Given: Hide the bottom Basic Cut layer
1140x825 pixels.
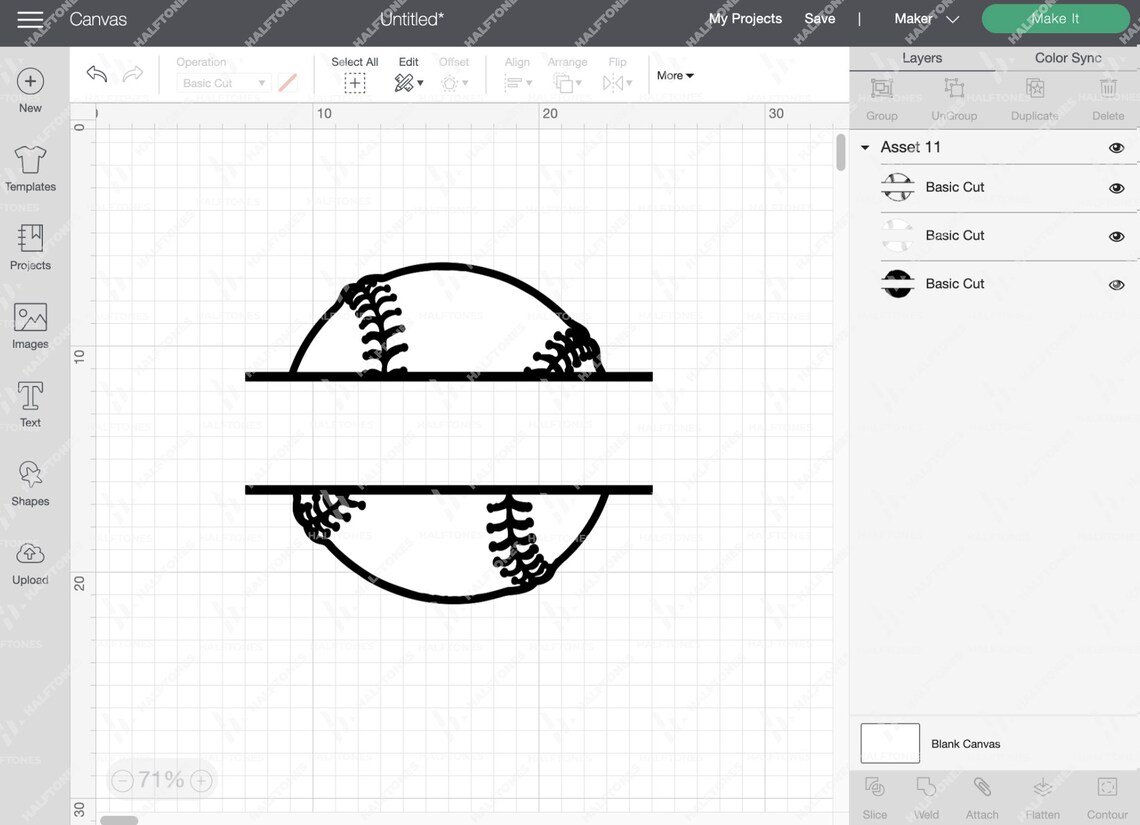Looking at the screenshot, I should (x=1116, y=284).
